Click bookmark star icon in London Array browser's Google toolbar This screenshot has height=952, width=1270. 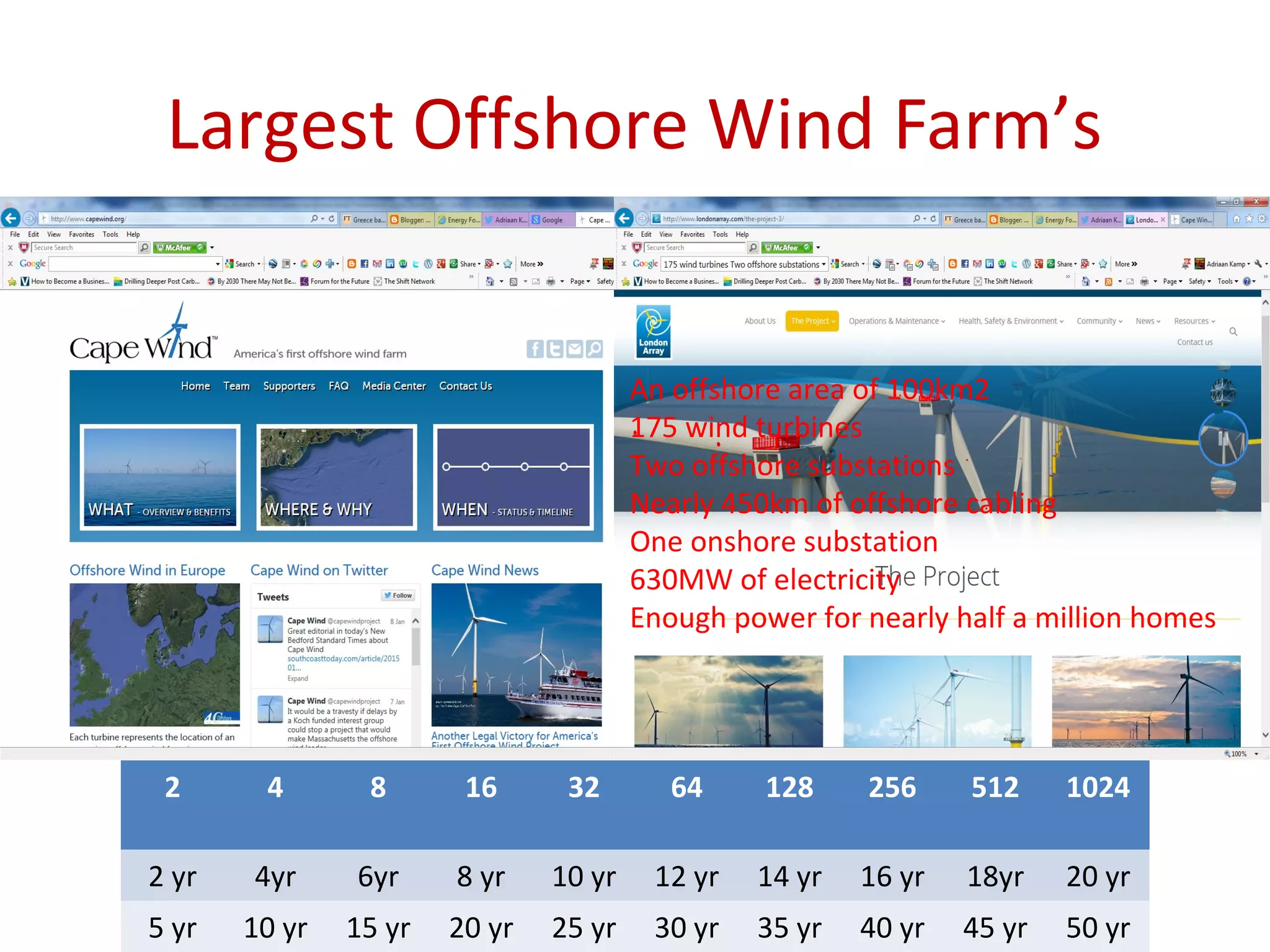point(1103,264)
